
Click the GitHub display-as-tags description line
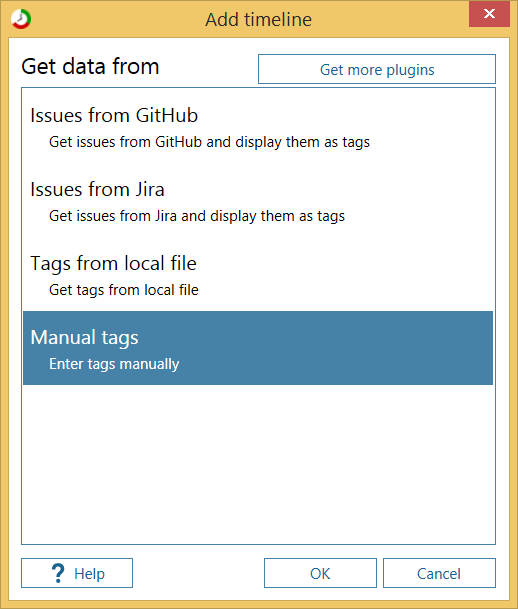coord(209,142)
